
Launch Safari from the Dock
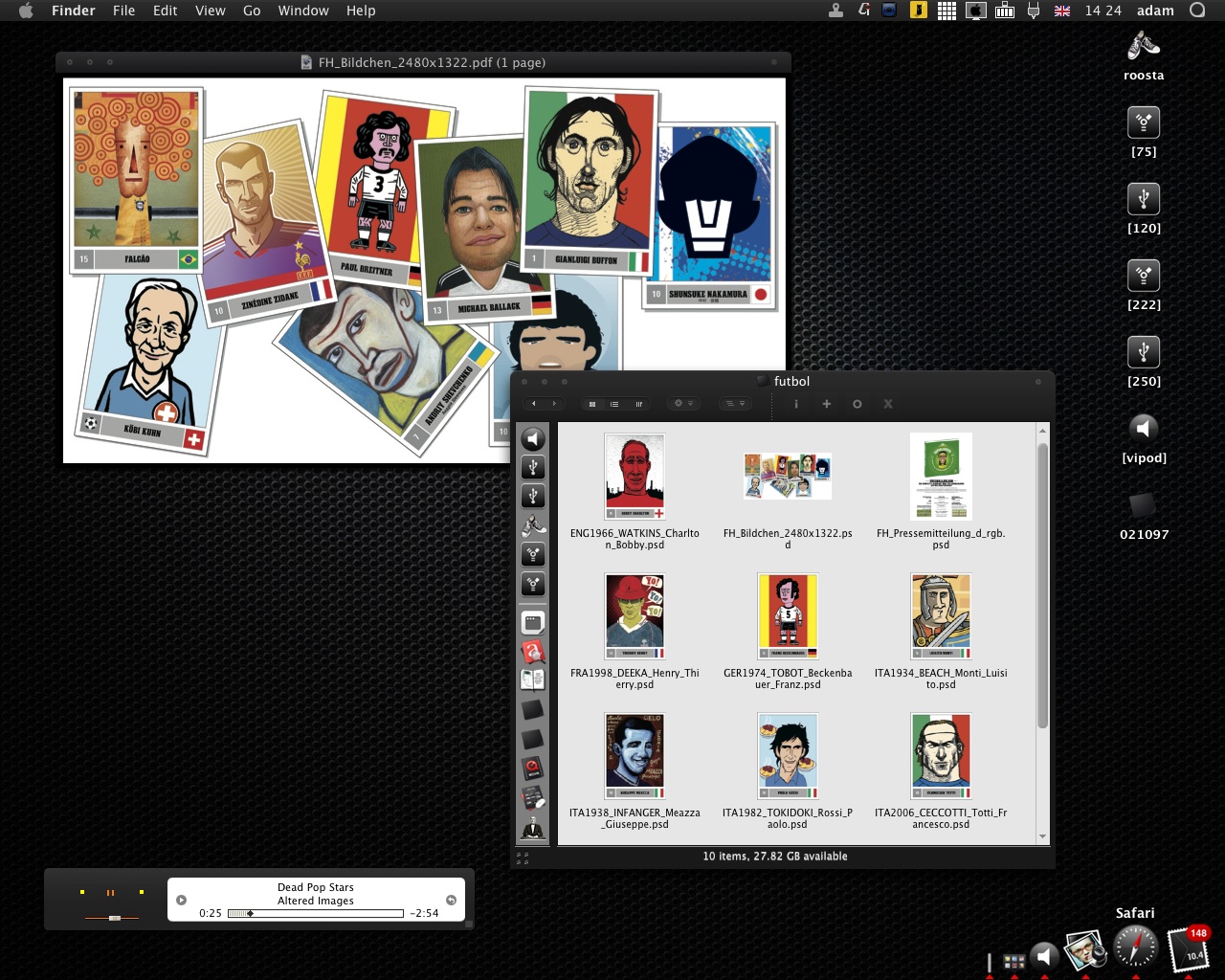1136,947
